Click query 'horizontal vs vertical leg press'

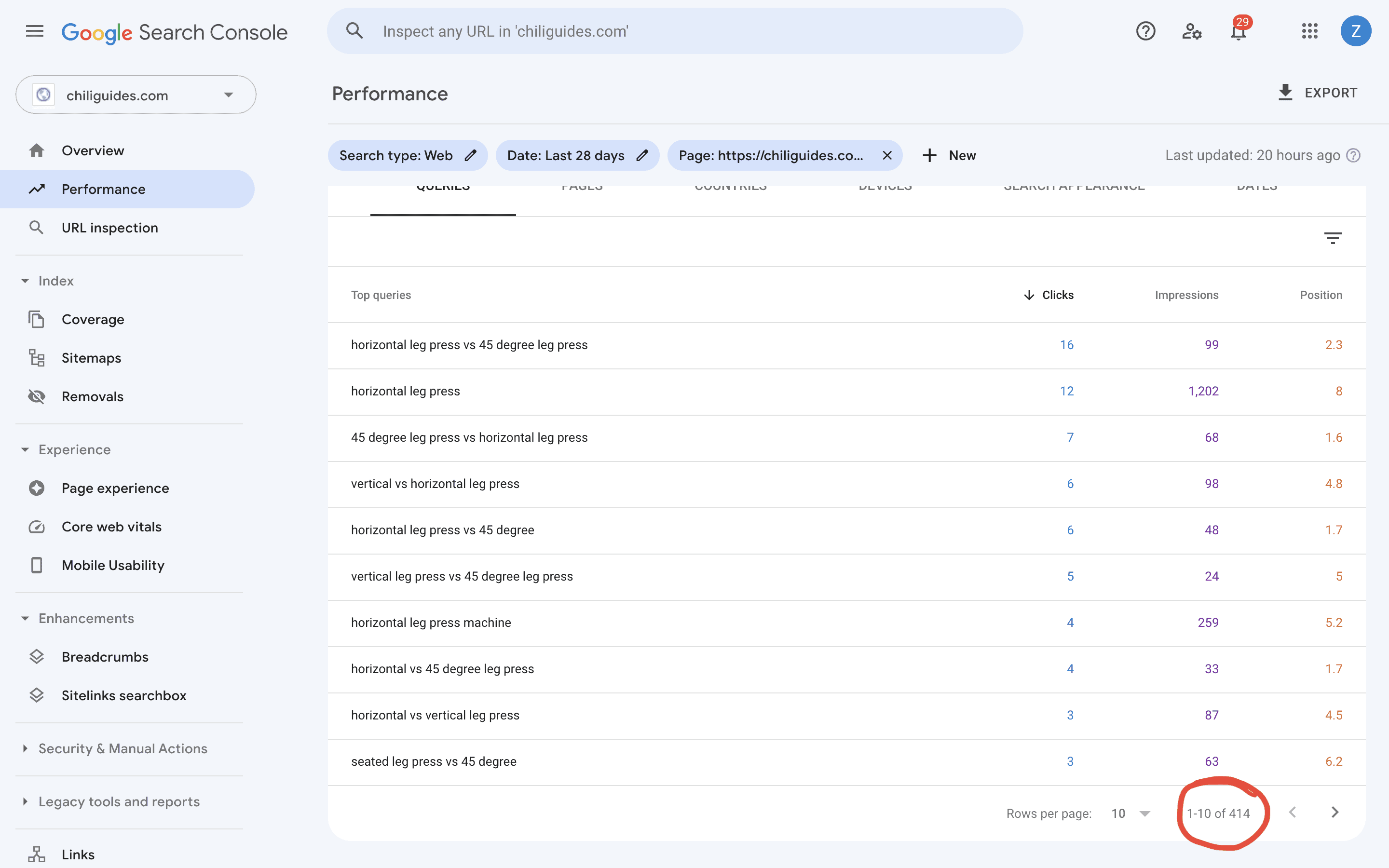435,715
